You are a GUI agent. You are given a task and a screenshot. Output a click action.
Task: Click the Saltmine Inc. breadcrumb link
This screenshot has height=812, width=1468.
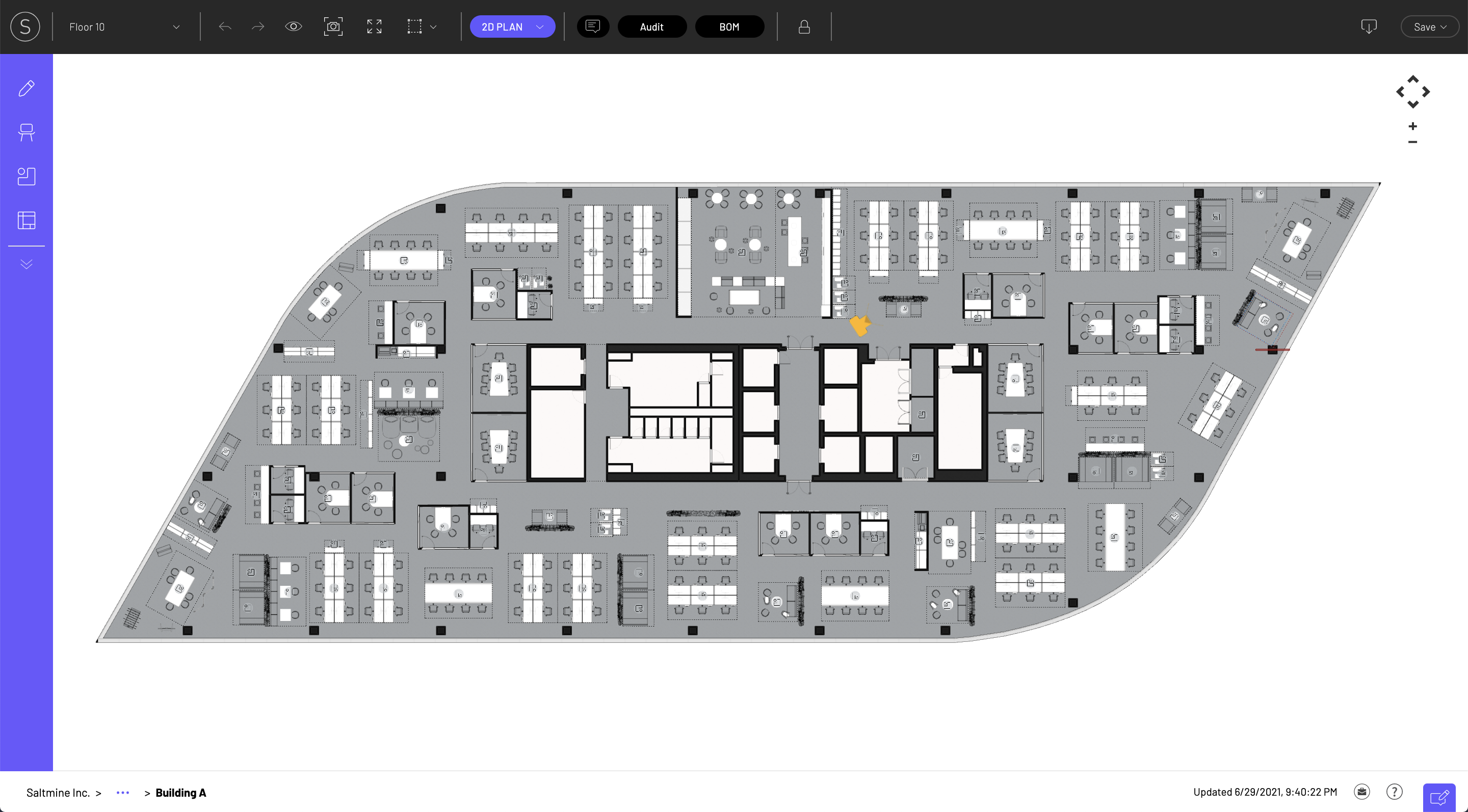(x=58, y=793)
